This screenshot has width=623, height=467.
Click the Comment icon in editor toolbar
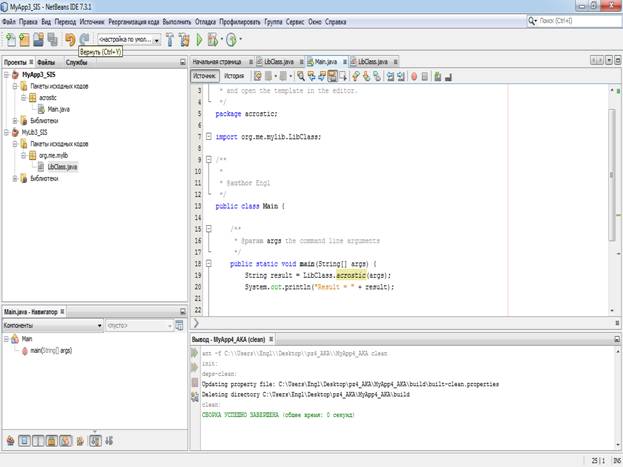click(x=437, y=76)
